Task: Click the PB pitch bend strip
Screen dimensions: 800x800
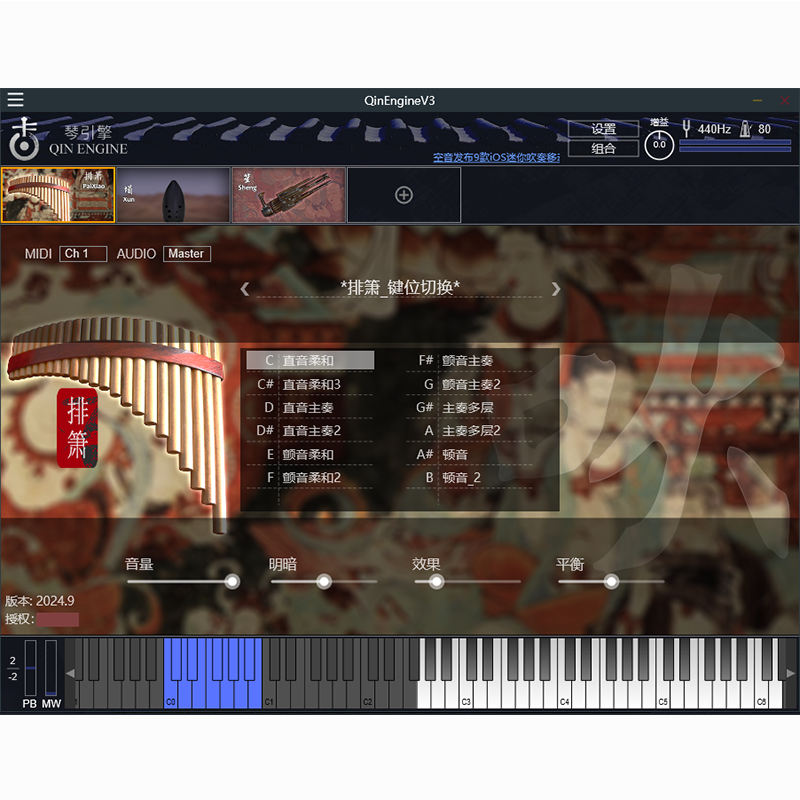Action: (x=31, y=668)
